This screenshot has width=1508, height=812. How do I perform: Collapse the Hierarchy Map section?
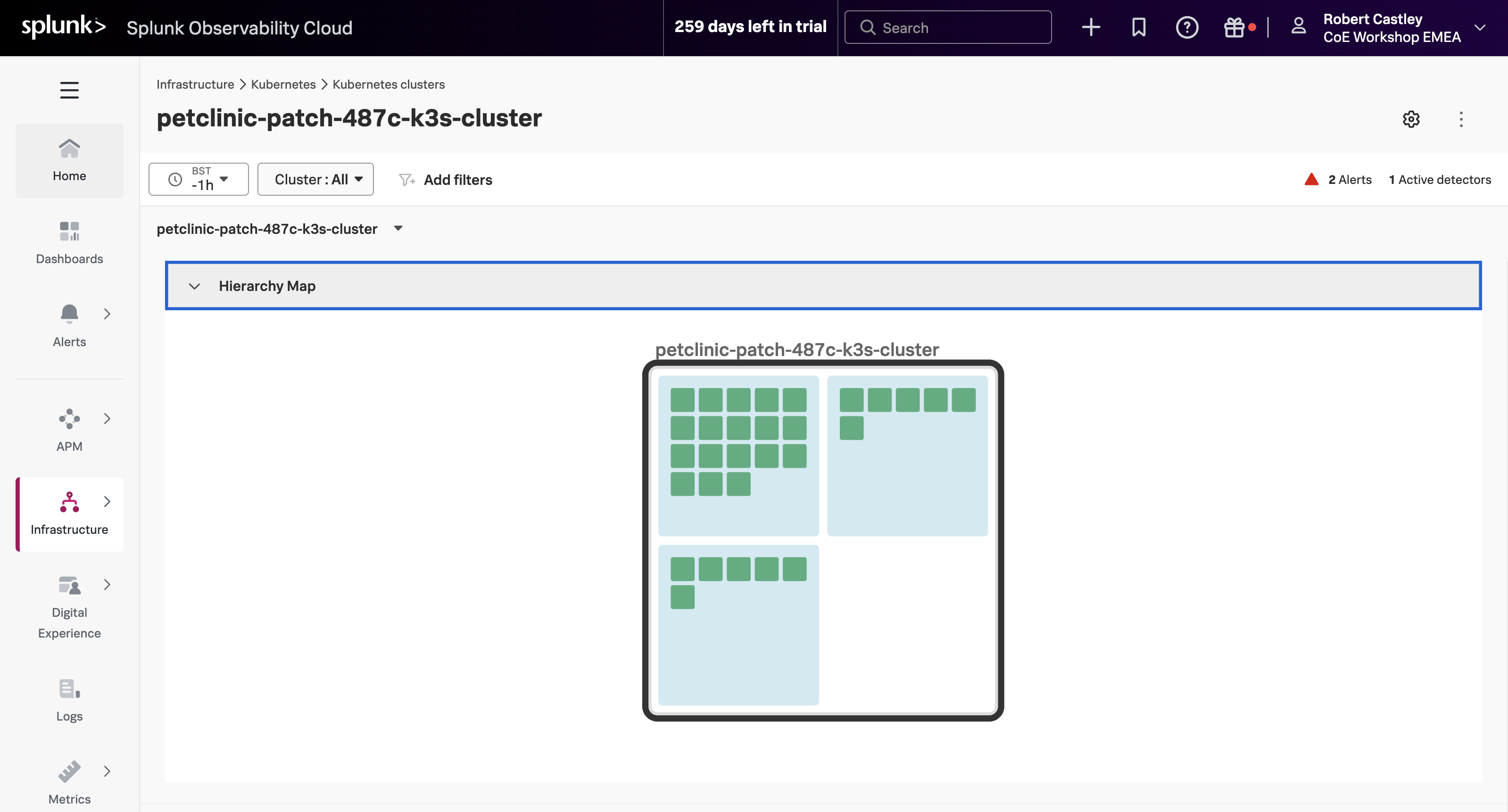click(194, 286)
